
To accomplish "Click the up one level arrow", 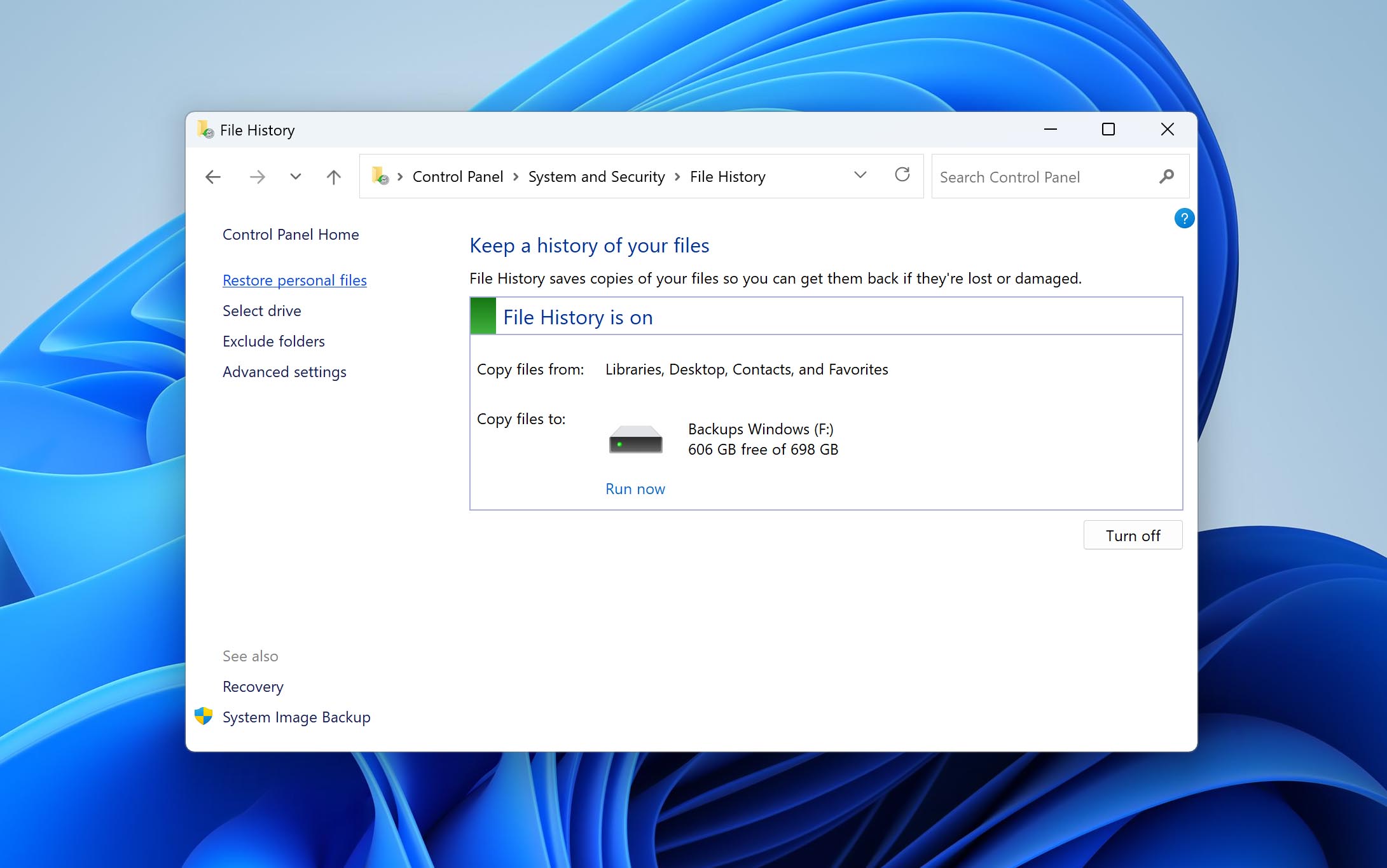I will click(333, 176).
